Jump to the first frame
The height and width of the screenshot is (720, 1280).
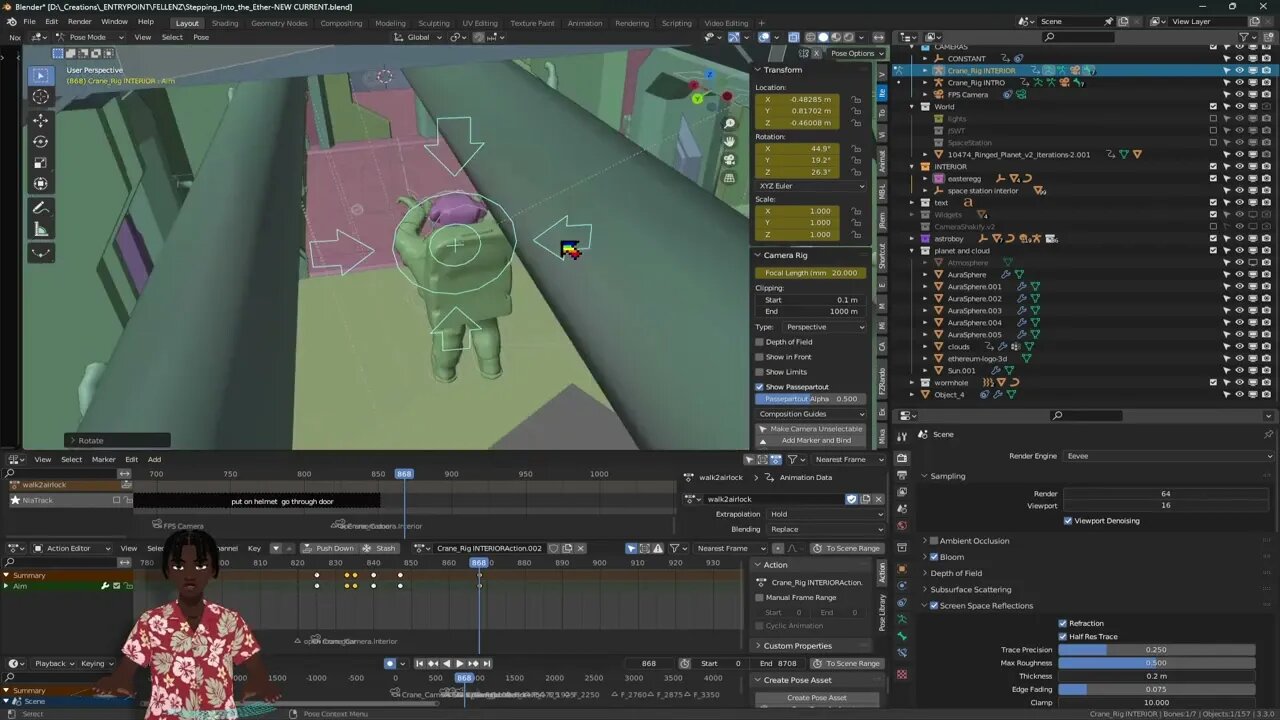420,663
